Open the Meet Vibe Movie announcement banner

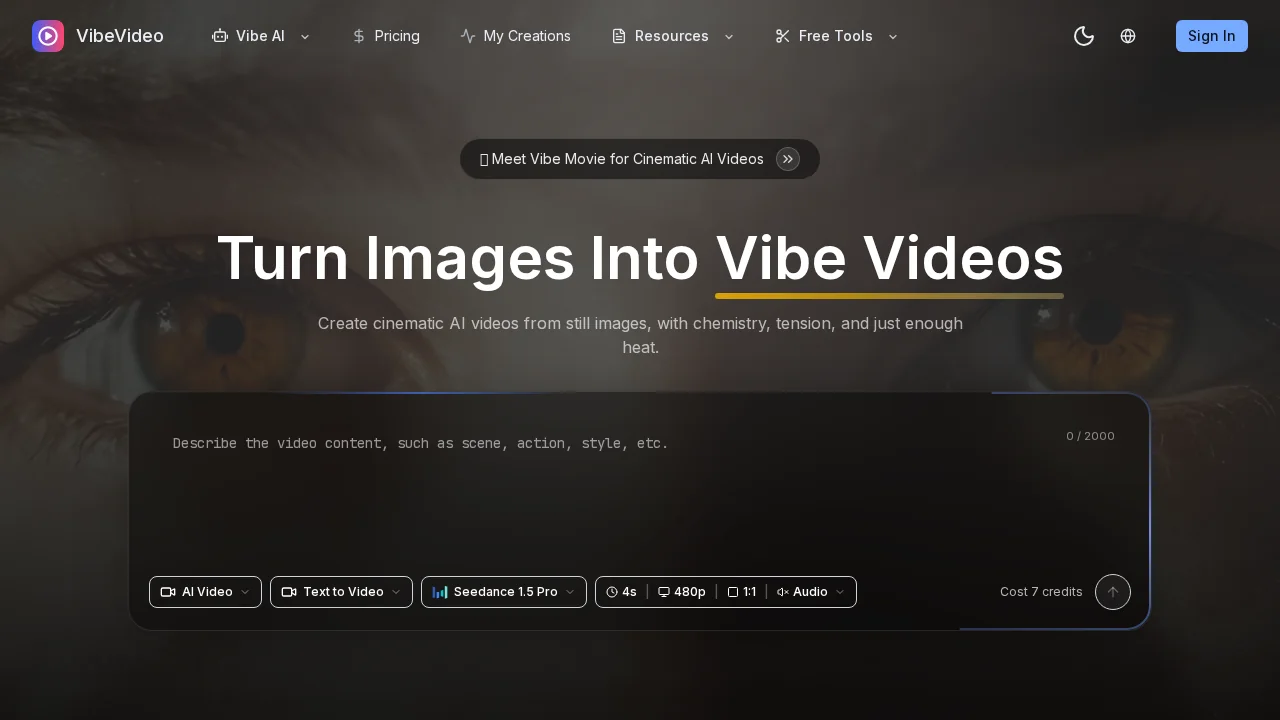[x=640, y=159]
